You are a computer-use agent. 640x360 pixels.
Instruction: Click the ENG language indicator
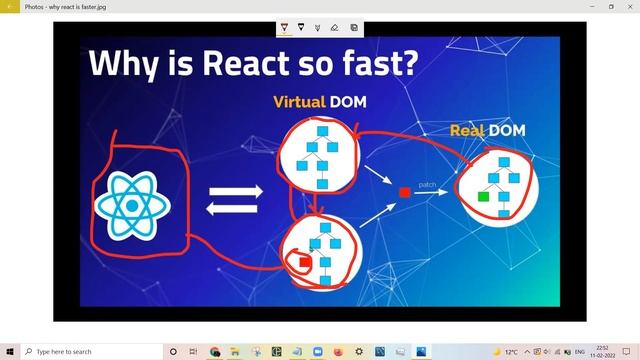coord(580,352)
